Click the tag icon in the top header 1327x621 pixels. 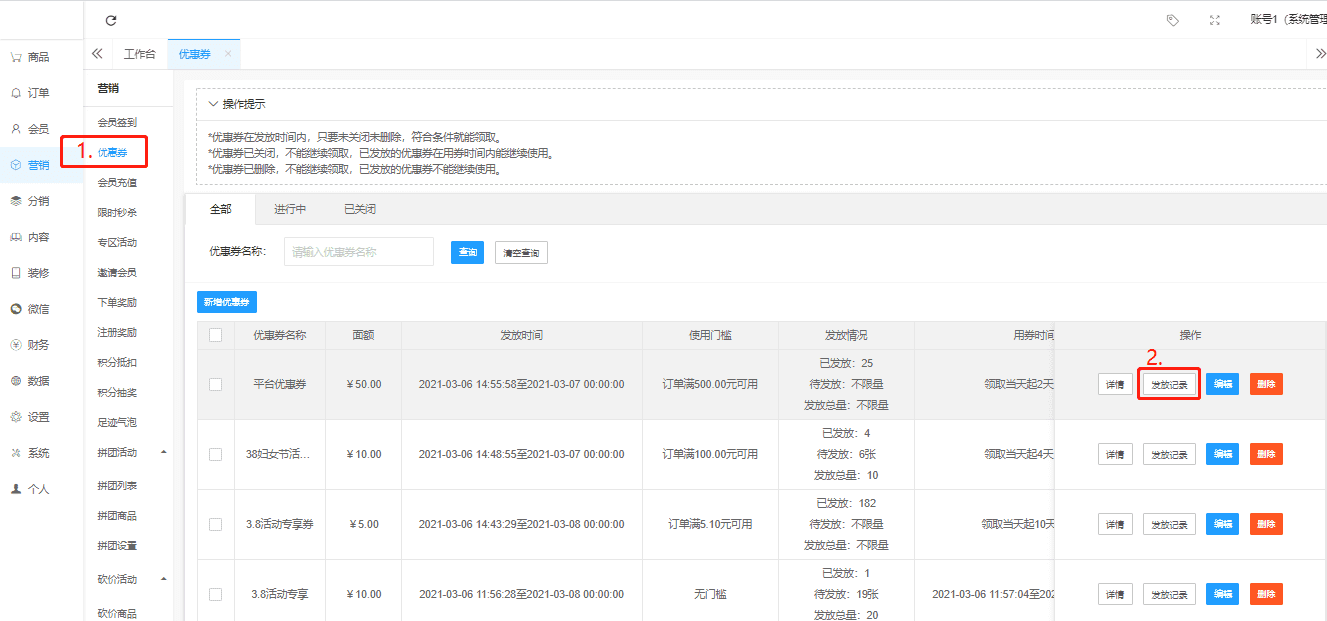click(1173, 20)
